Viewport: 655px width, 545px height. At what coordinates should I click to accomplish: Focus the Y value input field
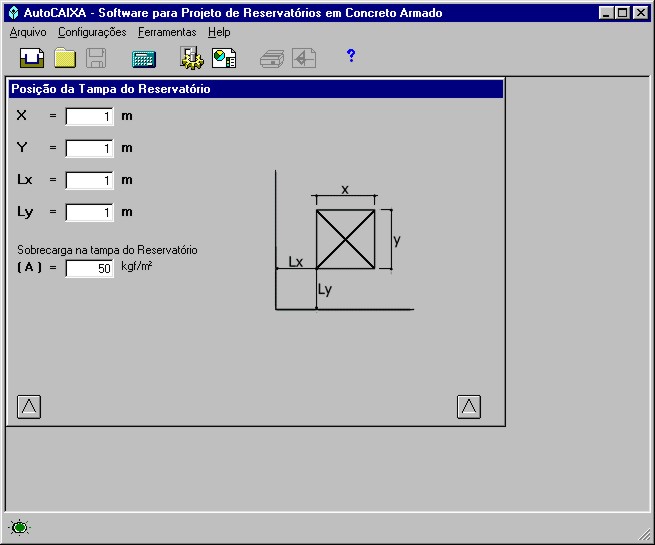[x=89, y=148]
